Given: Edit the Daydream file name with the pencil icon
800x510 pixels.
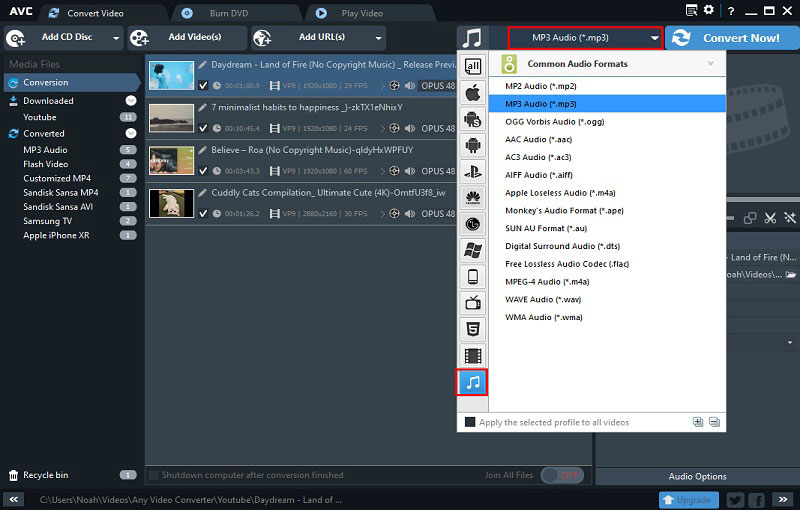Looking at the screenshot, I should [x=203, y=65].
